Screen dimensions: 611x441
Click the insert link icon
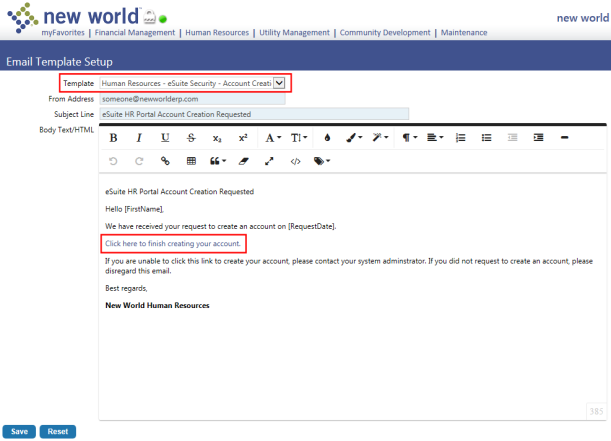point(165,161)
